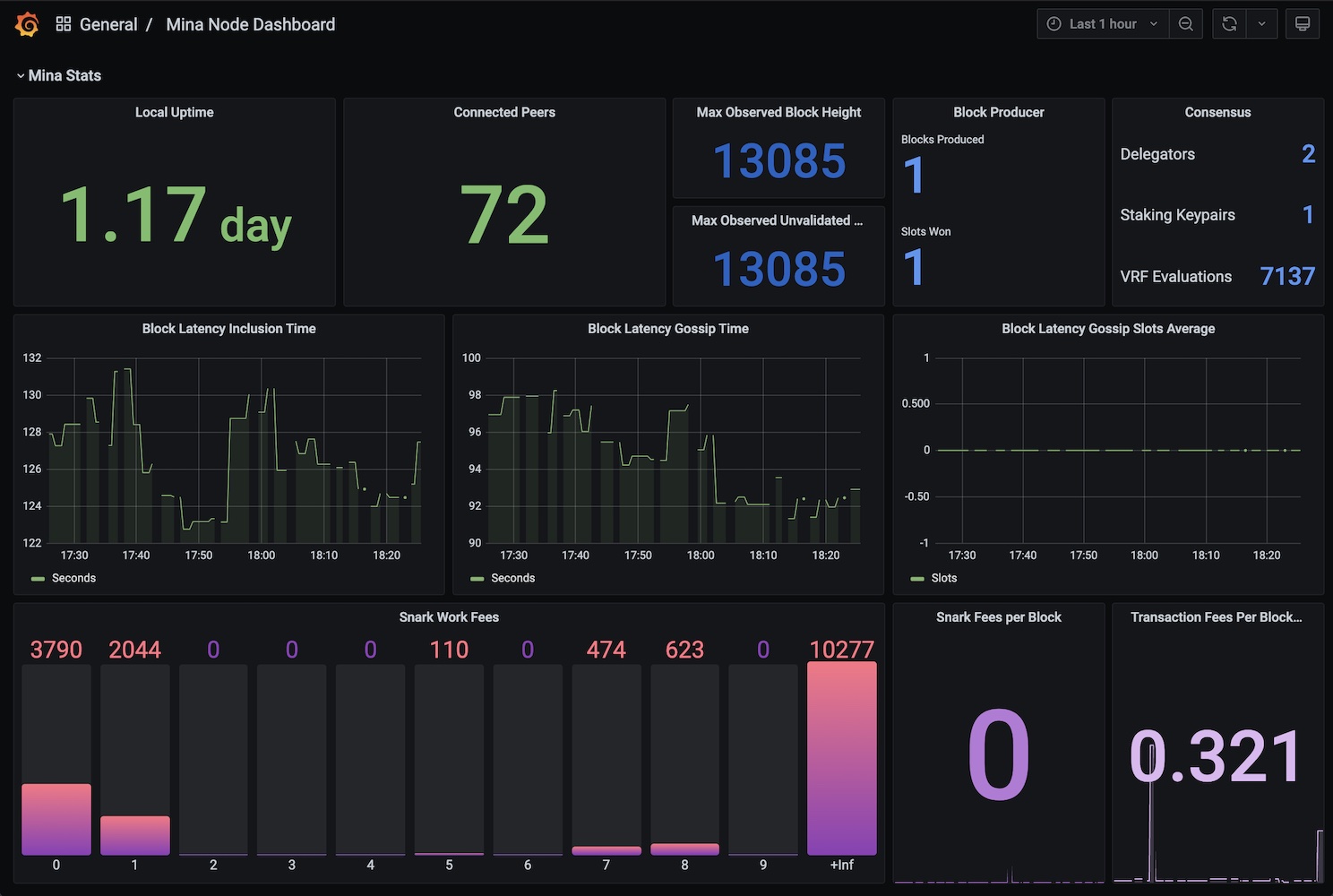Open the General folder breadcrumb

(x=108, y=24)
